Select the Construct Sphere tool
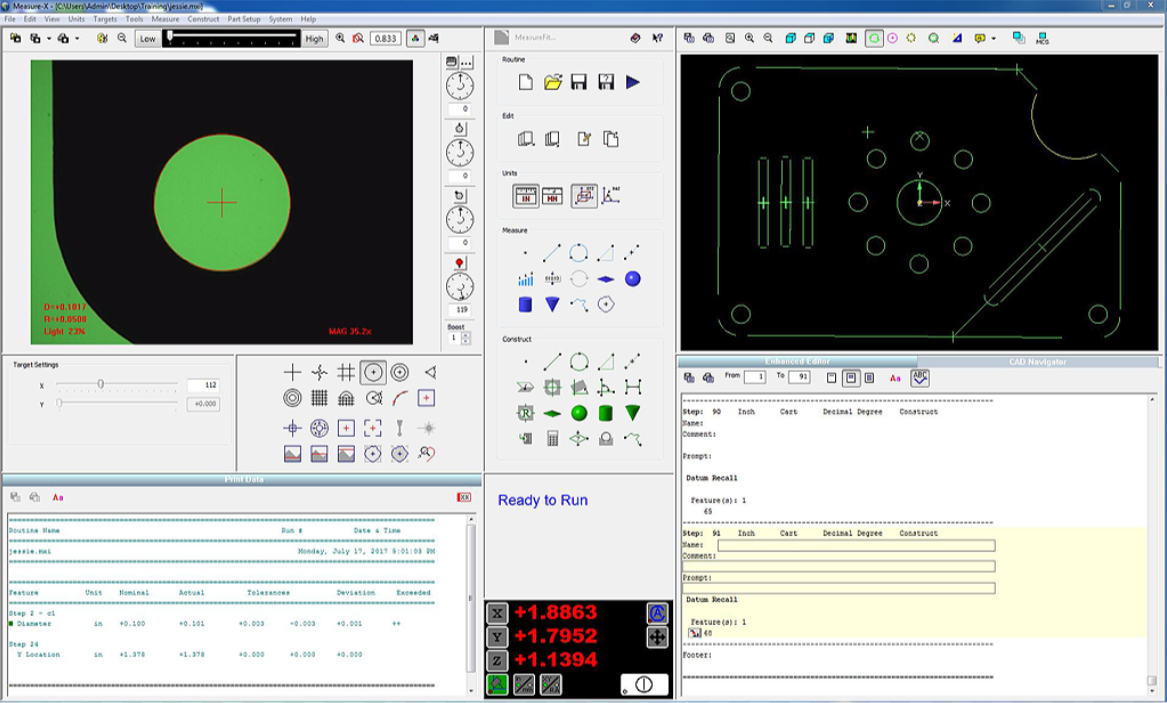 579,413
